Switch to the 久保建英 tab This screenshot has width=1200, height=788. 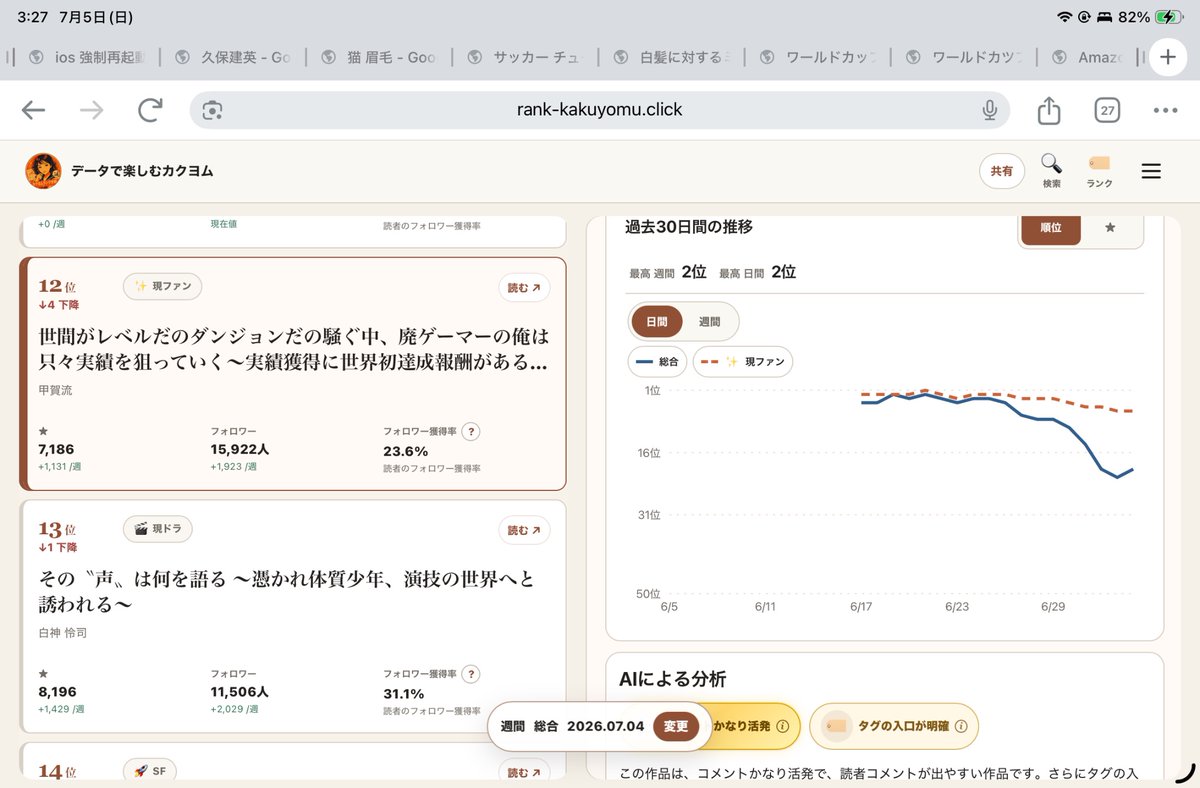click(232, 57)
